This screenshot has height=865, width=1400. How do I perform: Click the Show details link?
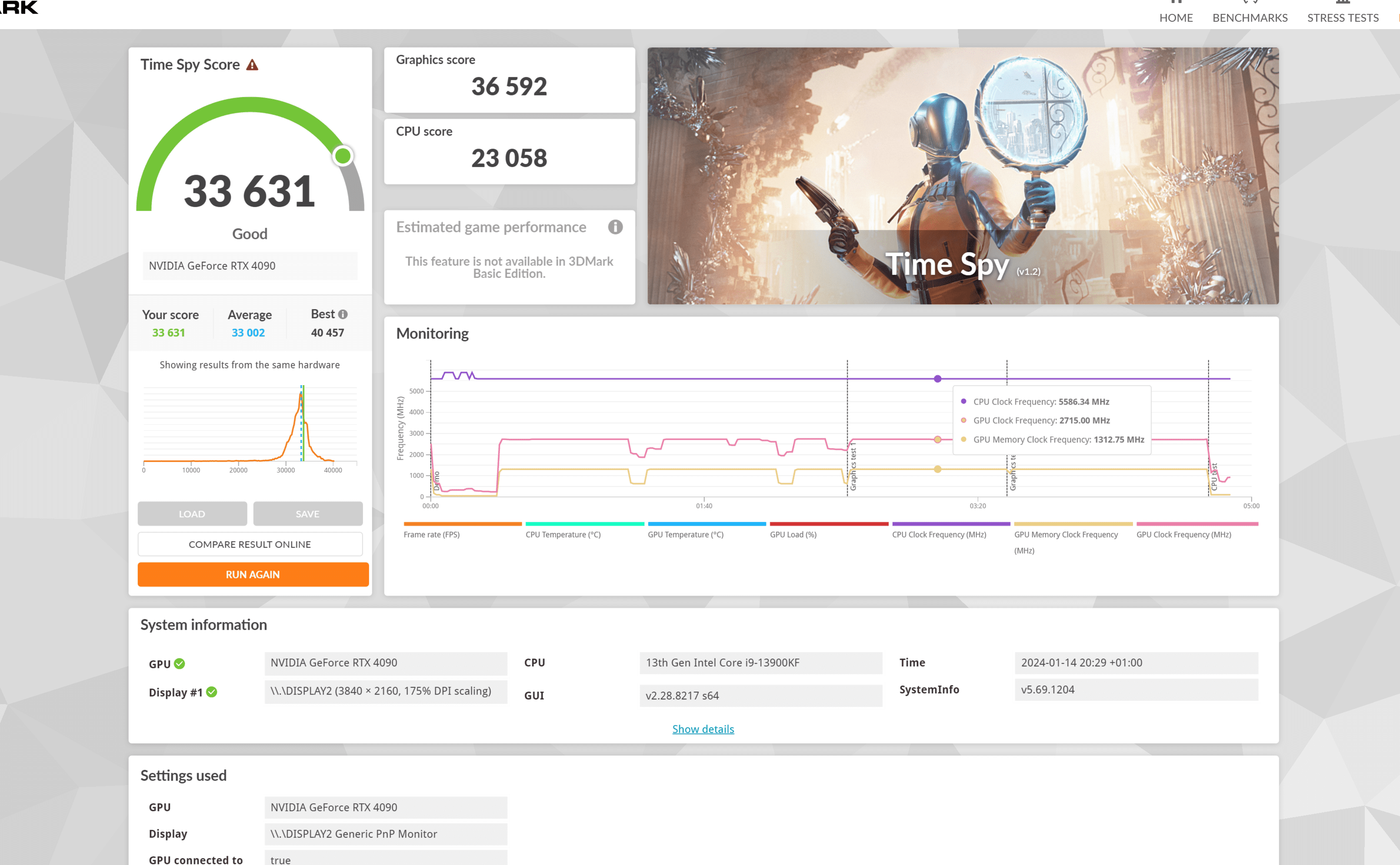[703, 729]
